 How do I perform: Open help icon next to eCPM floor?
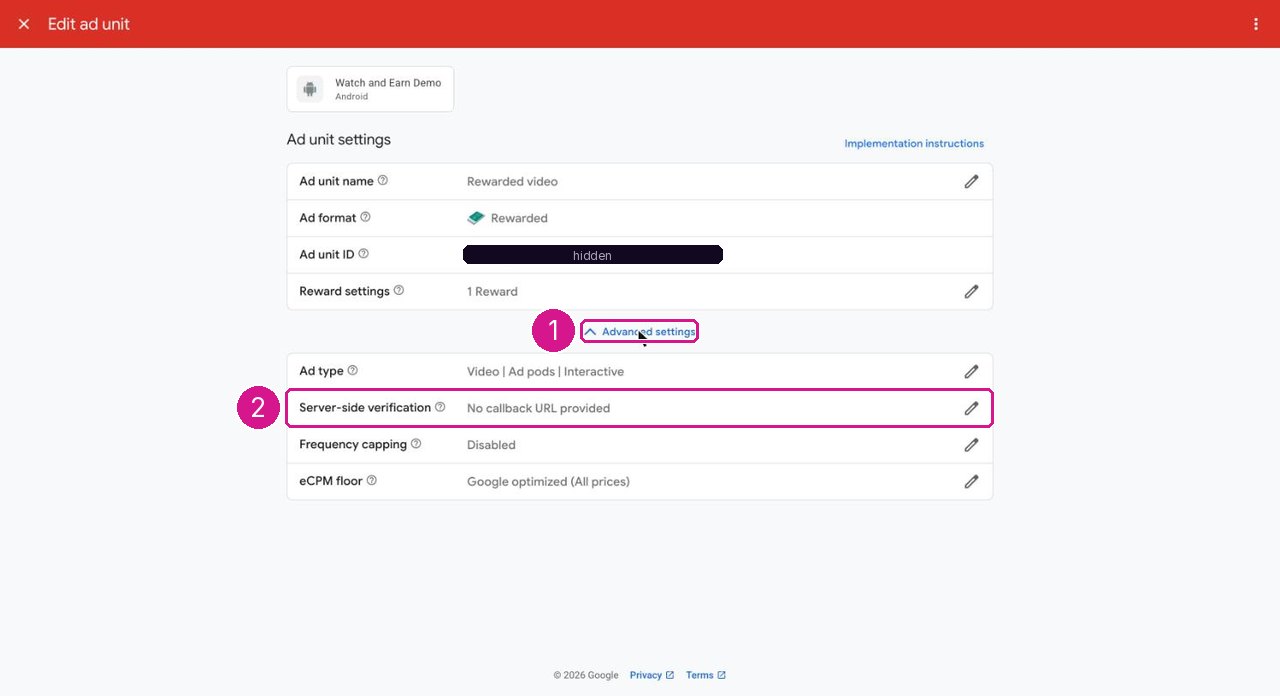pos(371,481)
